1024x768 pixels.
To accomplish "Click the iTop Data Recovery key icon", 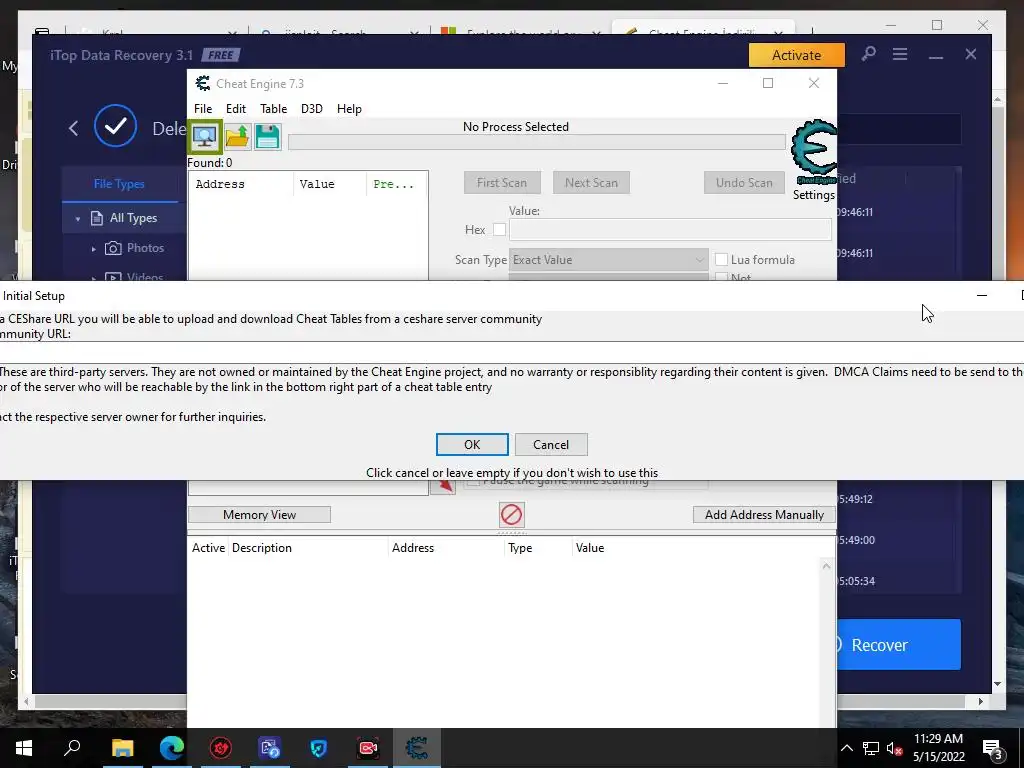I will [x=868, y=54].
